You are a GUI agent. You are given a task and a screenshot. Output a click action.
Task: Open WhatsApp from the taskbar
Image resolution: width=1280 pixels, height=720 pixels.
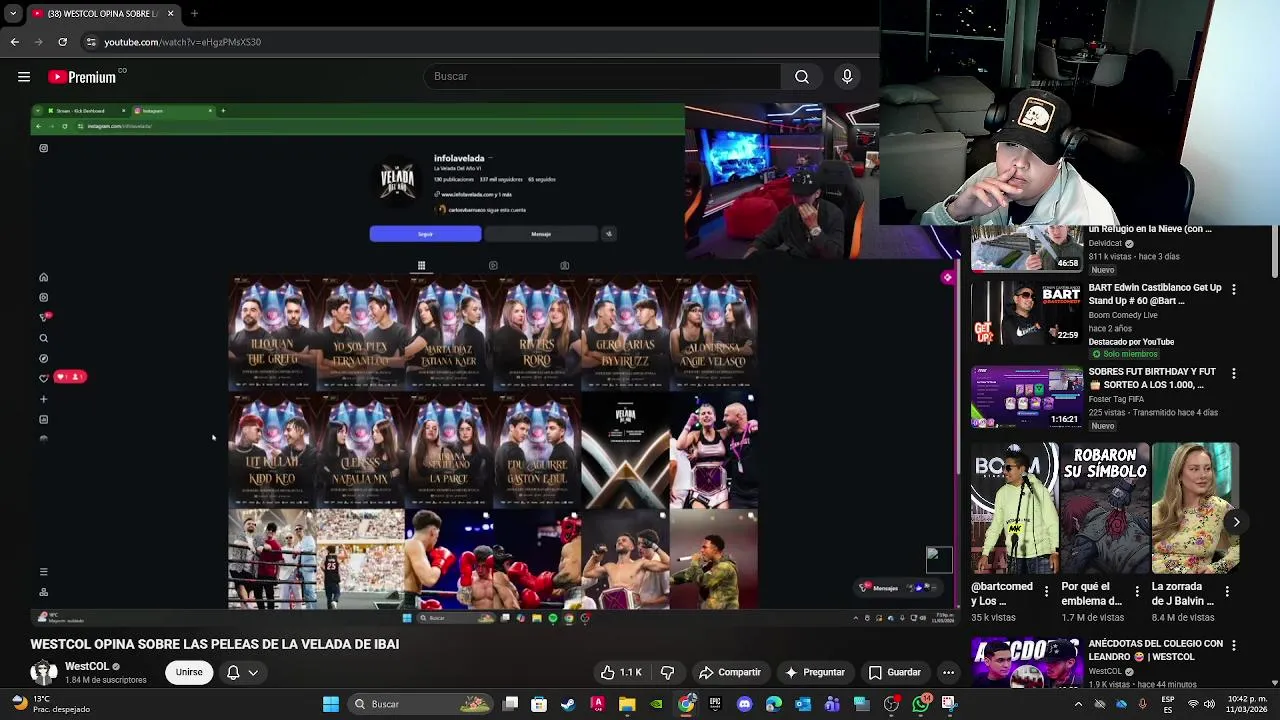tap(921, 704)
